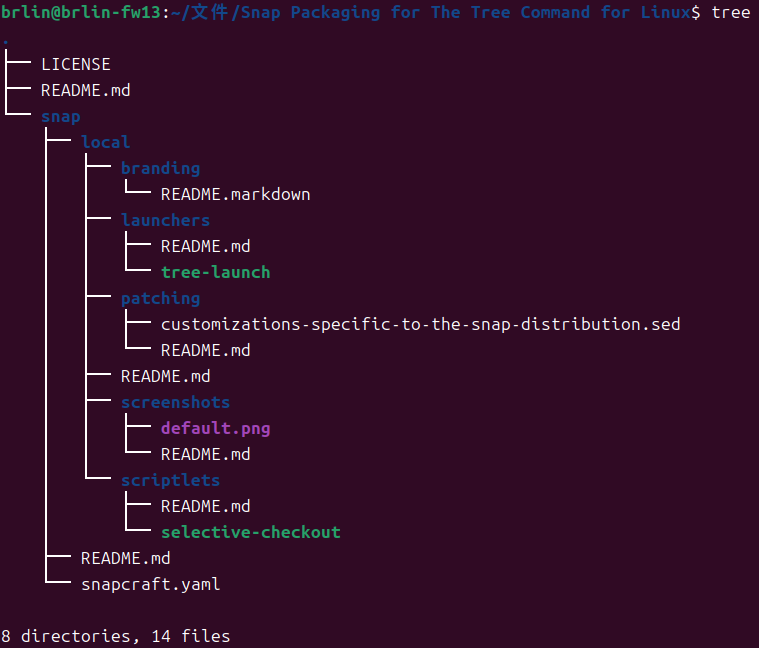Click the local directory entry
This screenshot has height=648, width=759.
click(105, 142)
